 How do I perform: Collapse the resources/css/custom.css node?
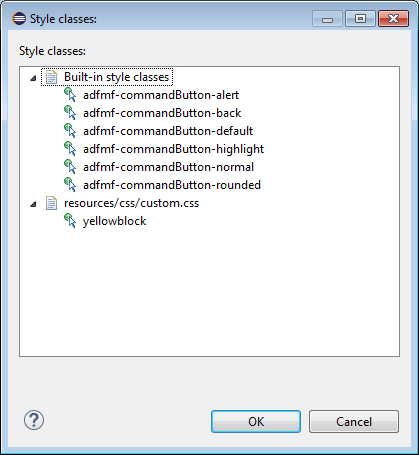[x=33, y=204]
